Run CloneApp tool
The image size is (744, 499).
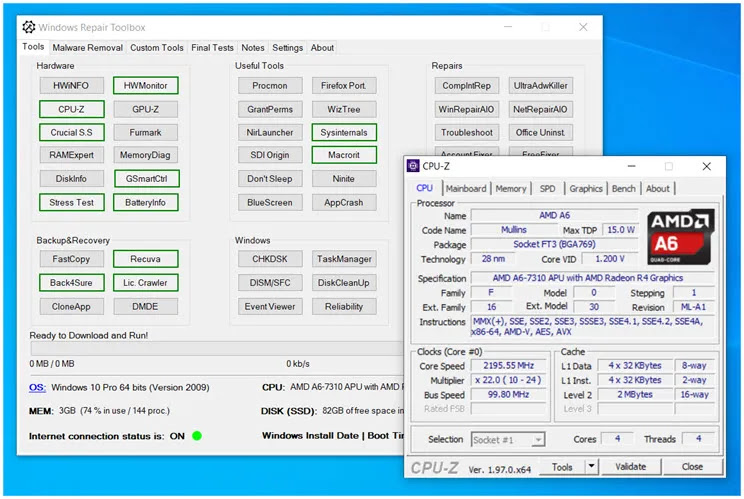(x=71, y=306)
